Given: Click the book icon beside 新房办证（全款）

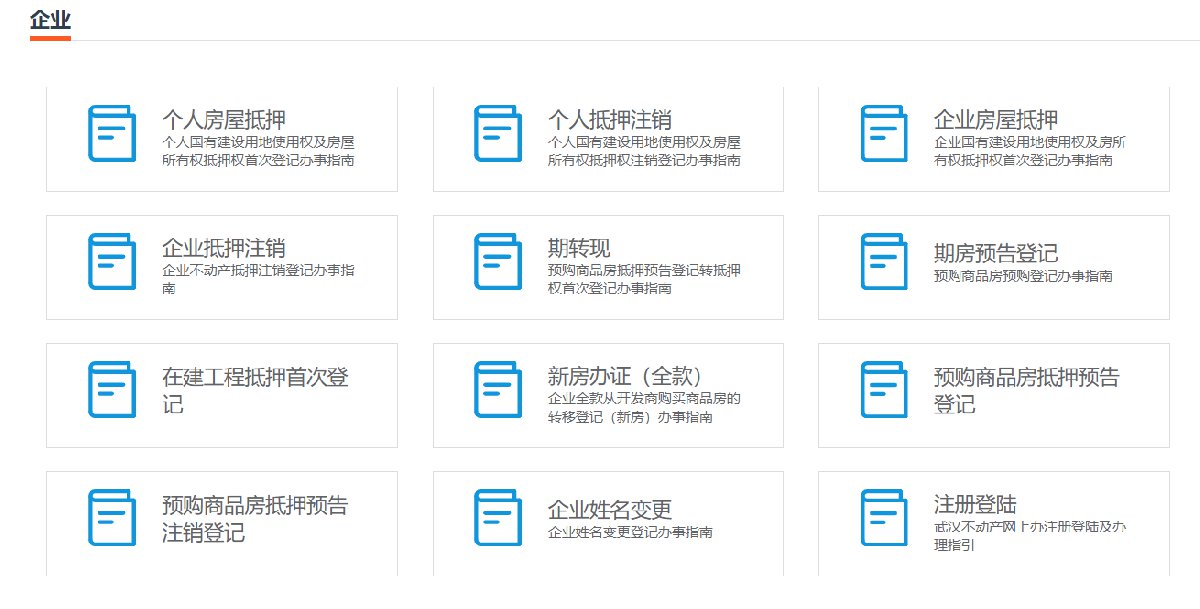Looking at the screenshot, I should 497,389.
